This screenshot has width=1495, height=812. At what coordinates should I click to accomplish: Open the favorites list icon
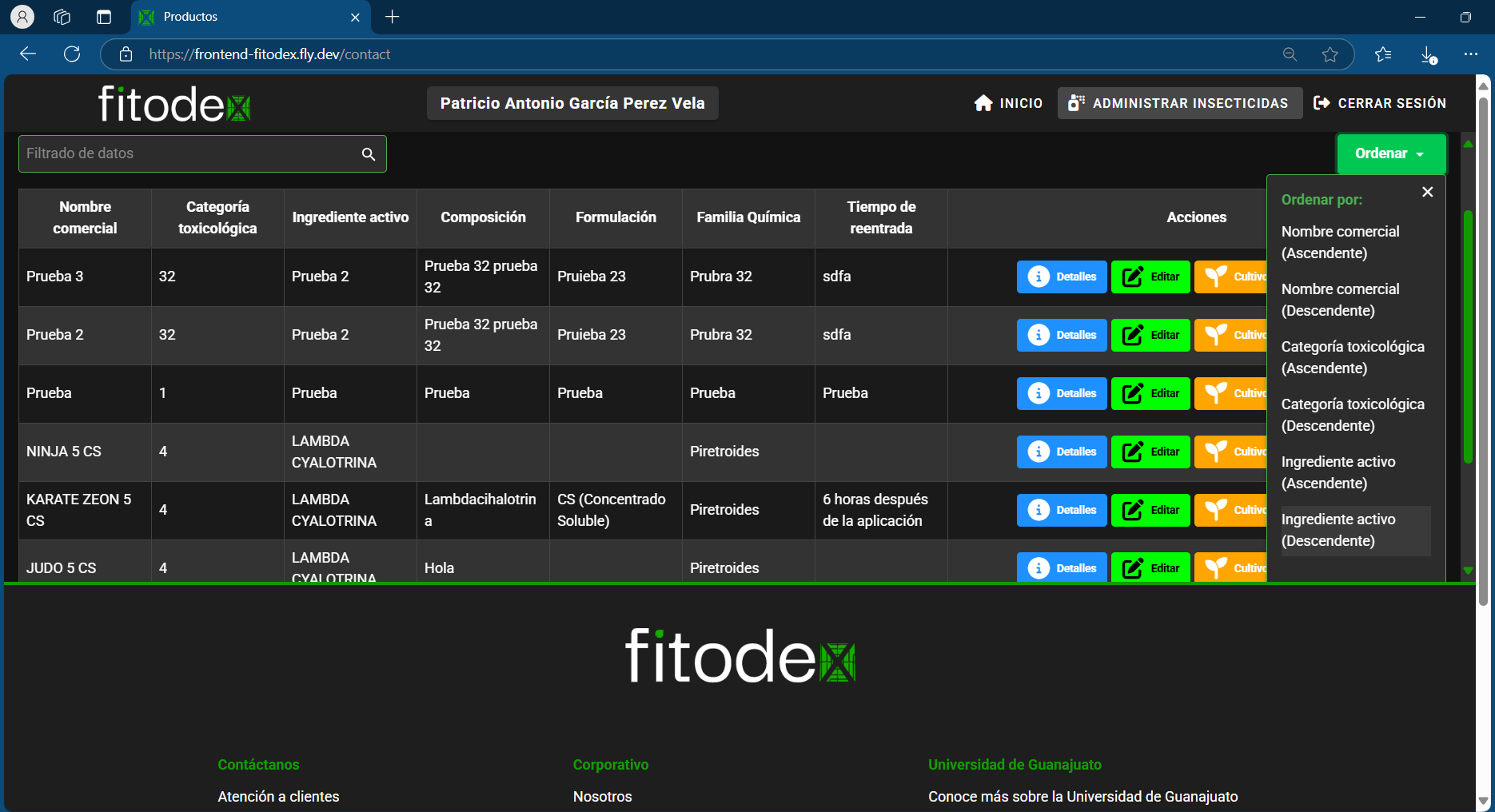pyautogui.click(x=1383, y=54)
